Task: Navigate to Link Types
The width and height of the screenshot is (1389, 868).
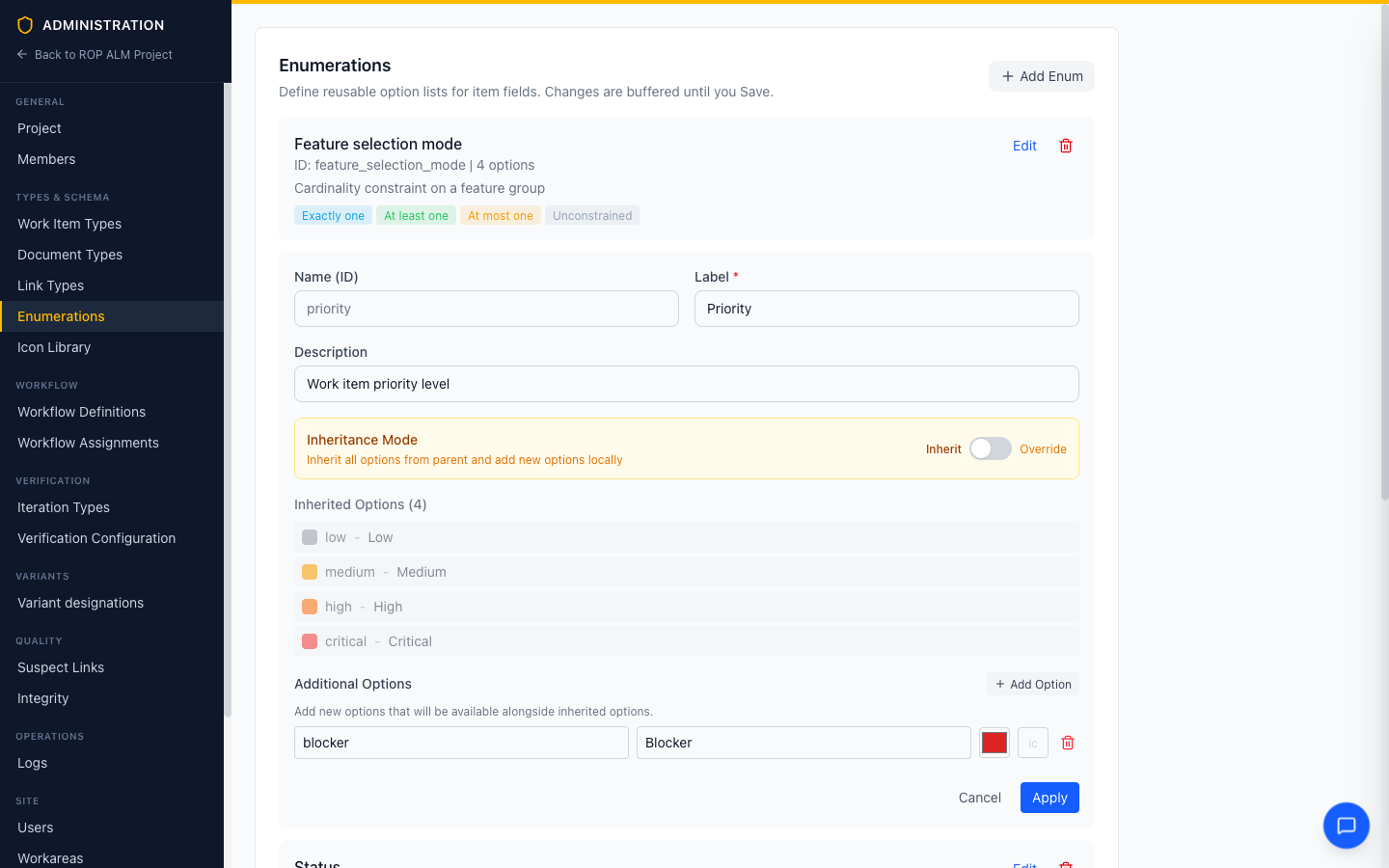Action: click(112, 285)
